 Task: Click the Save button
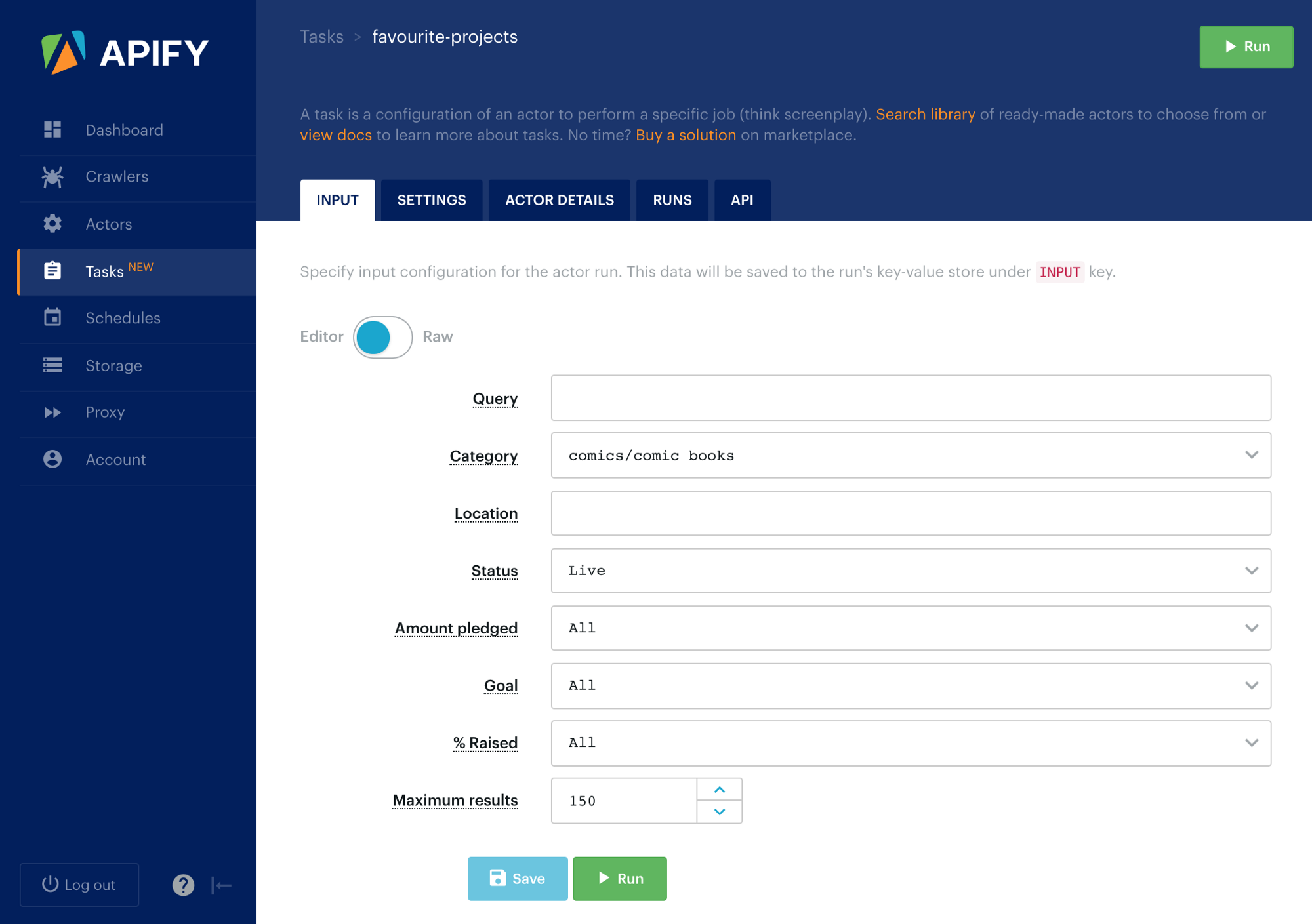pyautogui.click(x=518, y=879)
